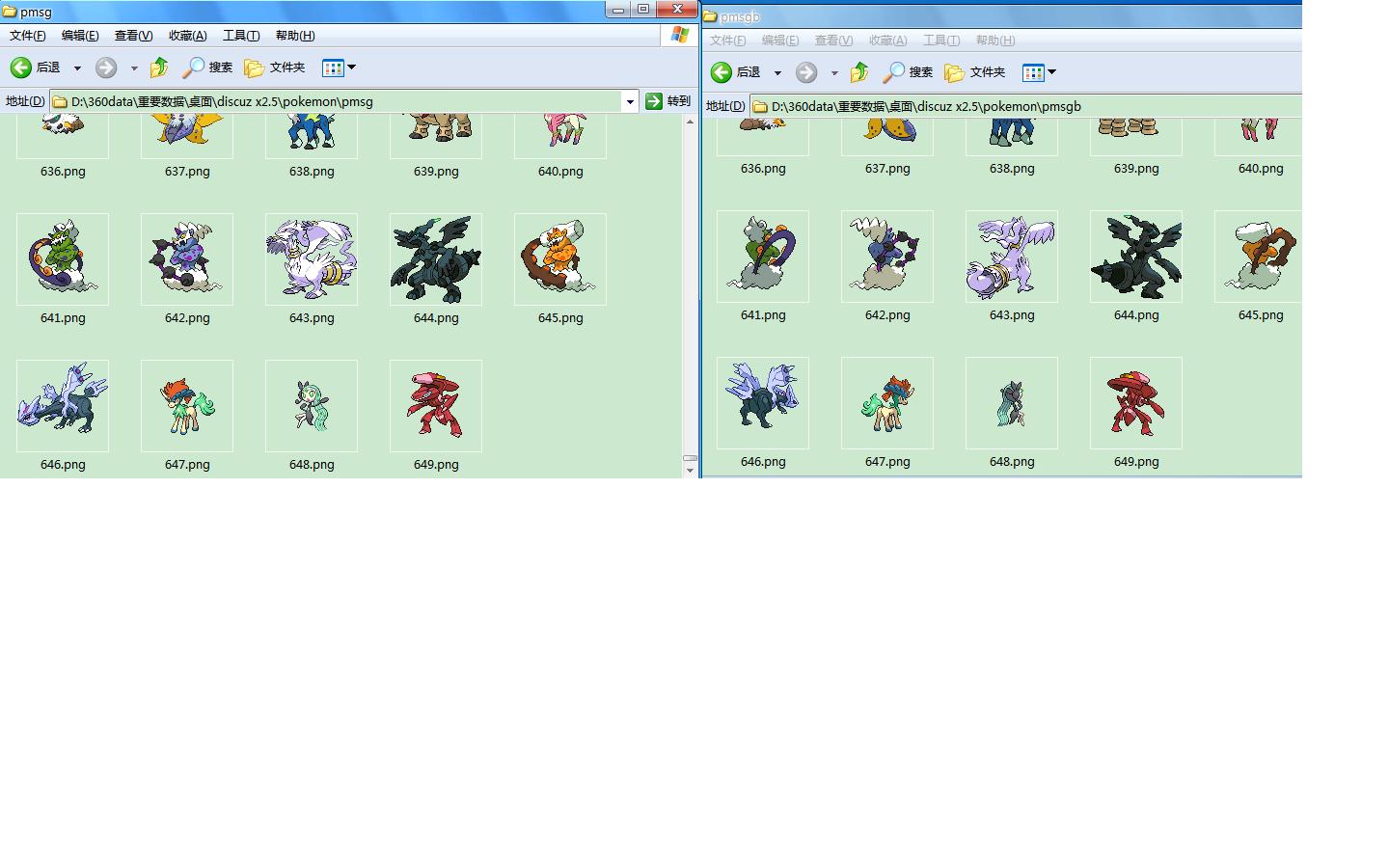This screenshot has height=868, width=1389.
Task: Select 645.png thumbnail in pmsg window
Action: click(x=560, y=259)
